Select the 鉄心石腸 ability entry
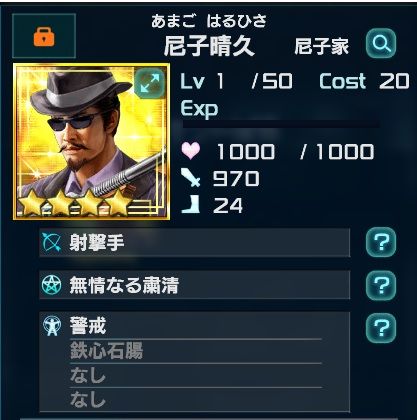This screenshot has height=420, width=417. [107, 350]
